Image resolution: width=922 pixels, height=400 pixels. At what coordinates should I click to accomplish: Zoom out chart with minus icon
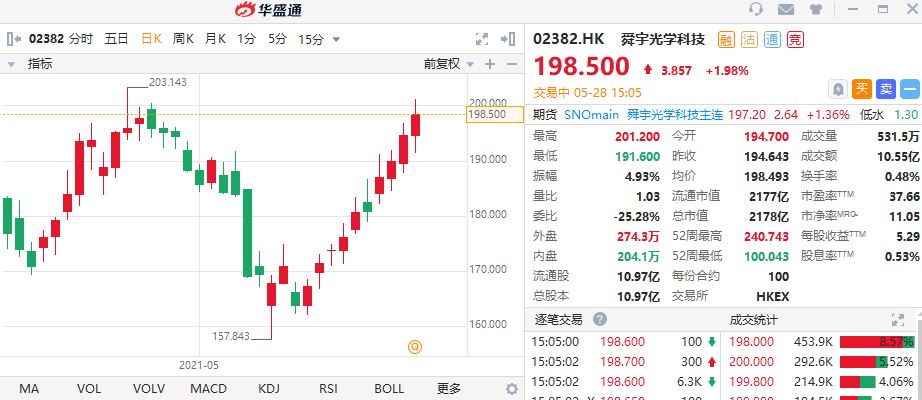point(512,64)
